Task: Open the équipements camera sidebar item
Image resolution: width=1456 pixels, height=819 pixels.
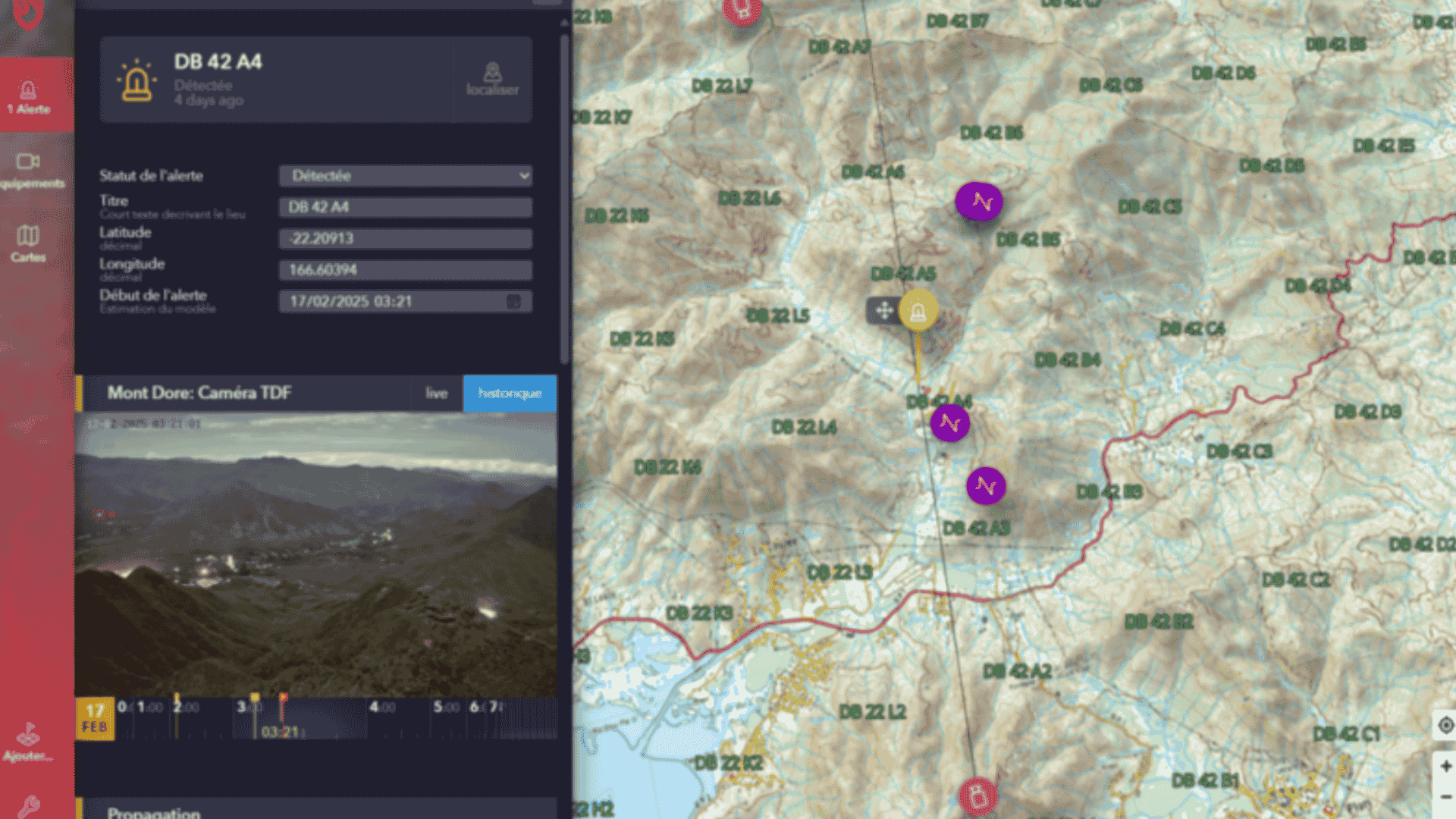Action: tap(30, 170)
